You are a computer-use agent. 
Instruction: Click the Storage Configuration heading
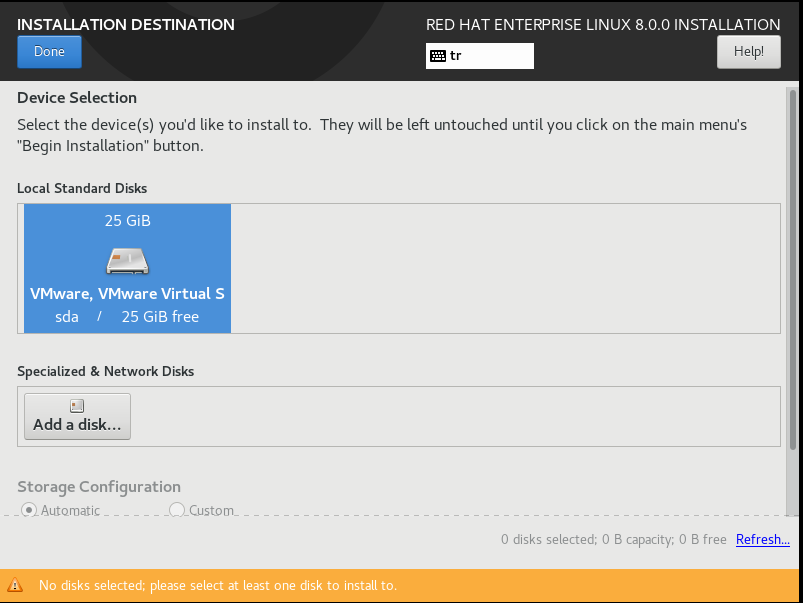[99, 487]
